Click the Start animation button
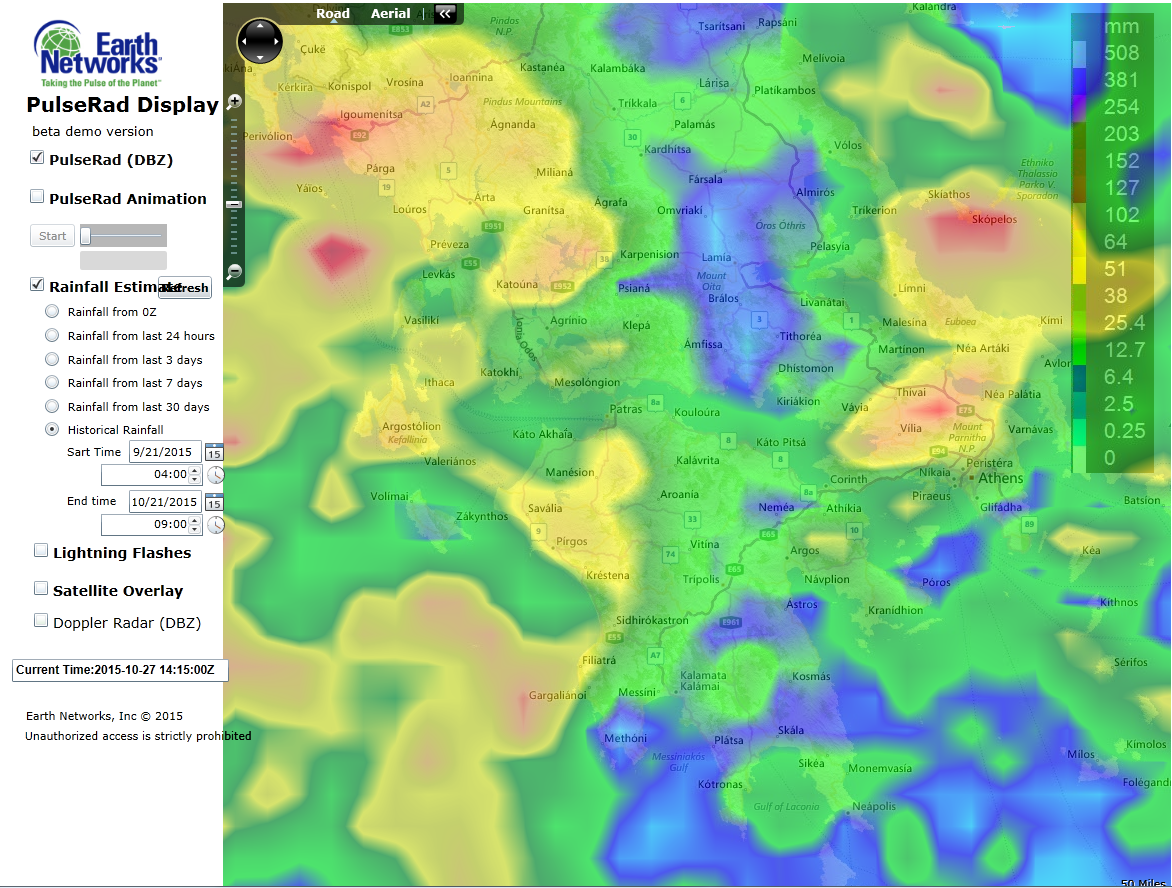 (52, 235)
